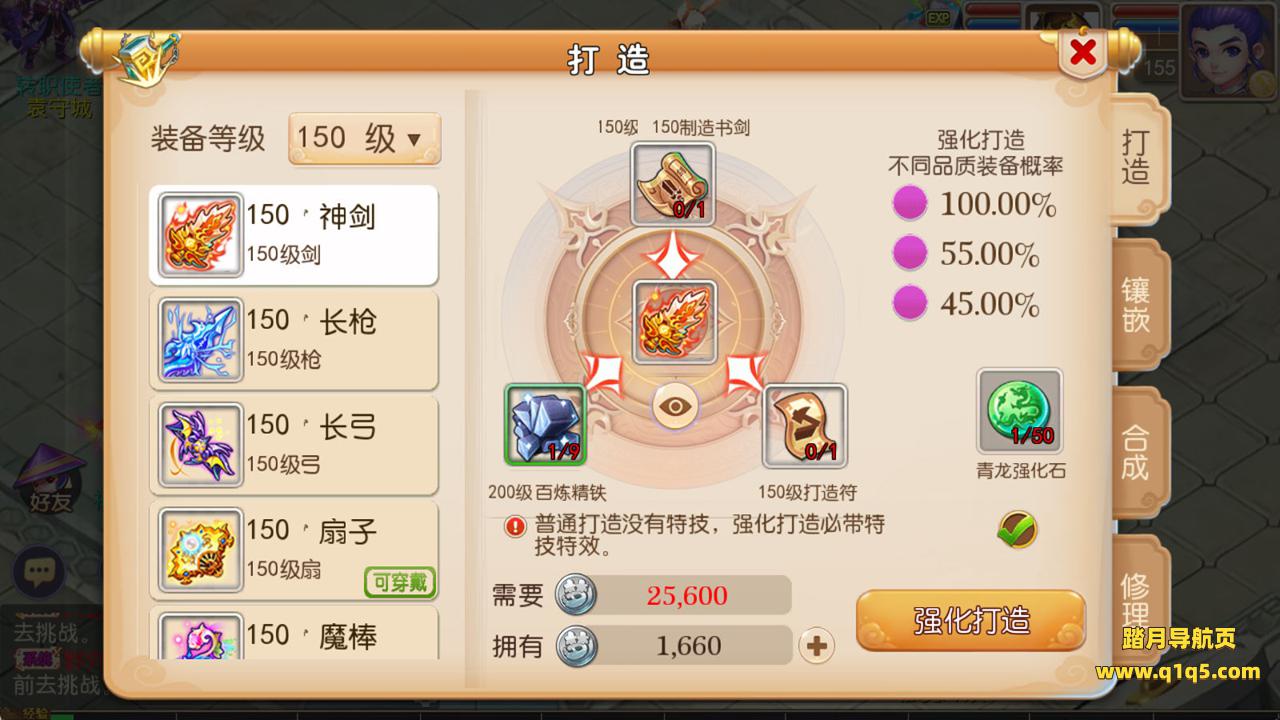Select the 100.00% purple quality orb

click(x=909, y=205)
